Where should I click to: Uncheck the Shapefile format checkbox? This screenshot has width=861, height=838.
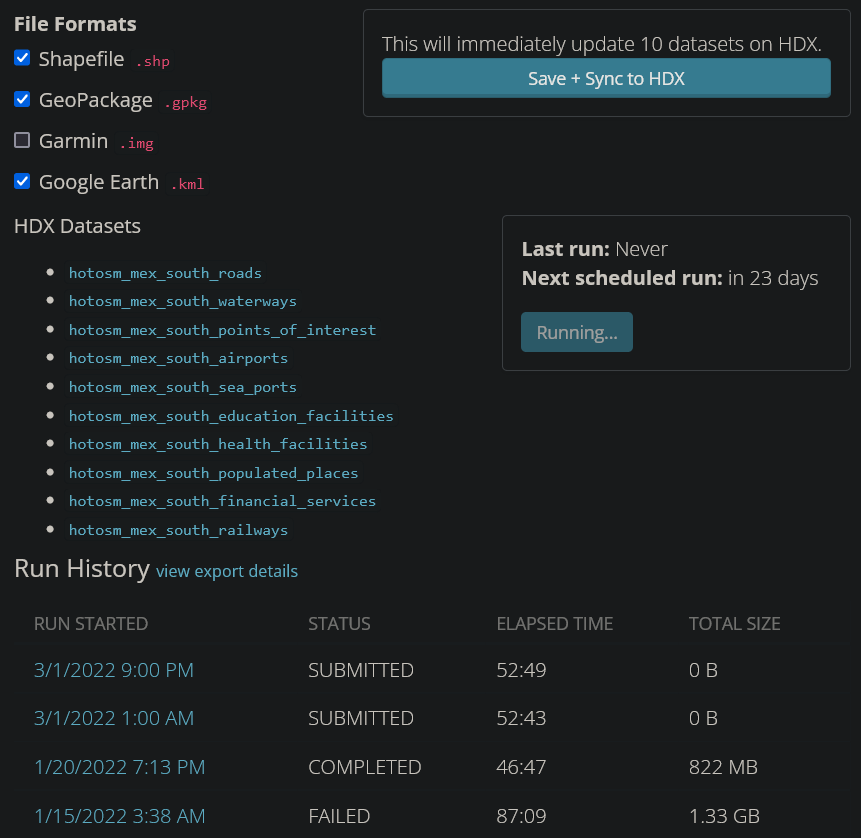22,58
